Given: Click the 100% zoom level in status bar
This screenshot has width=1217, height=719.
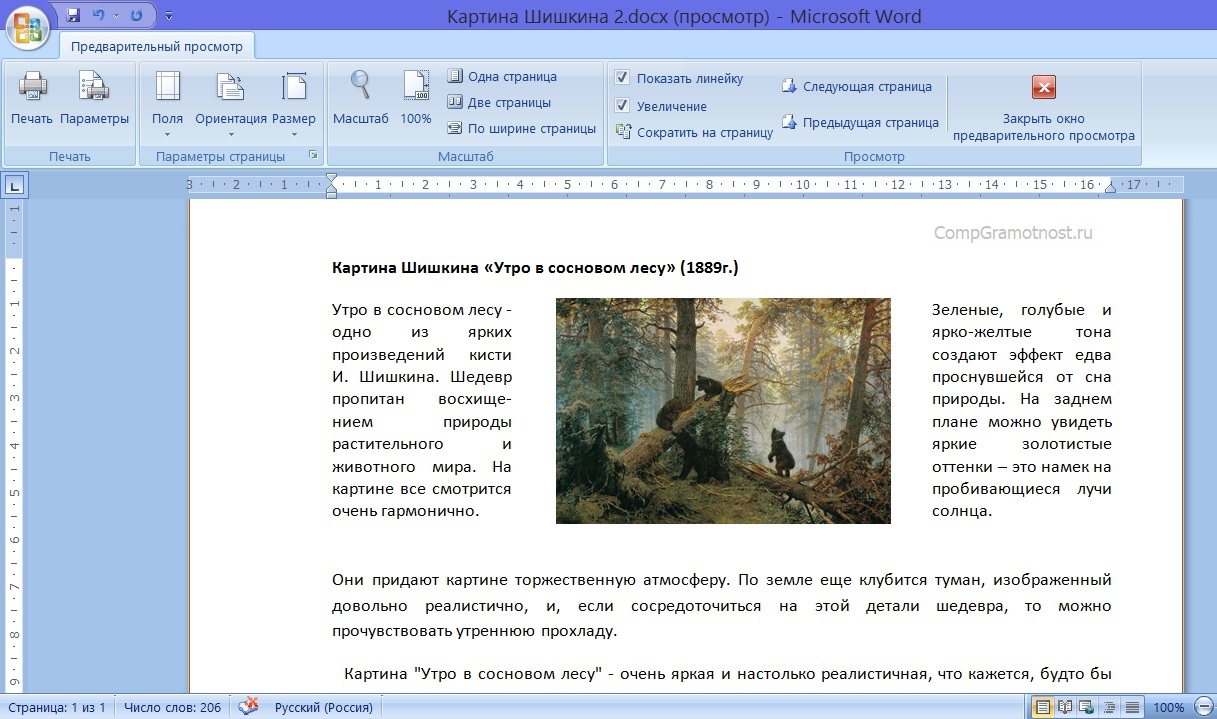Looking at the screenshot, I should [1169, 707].
